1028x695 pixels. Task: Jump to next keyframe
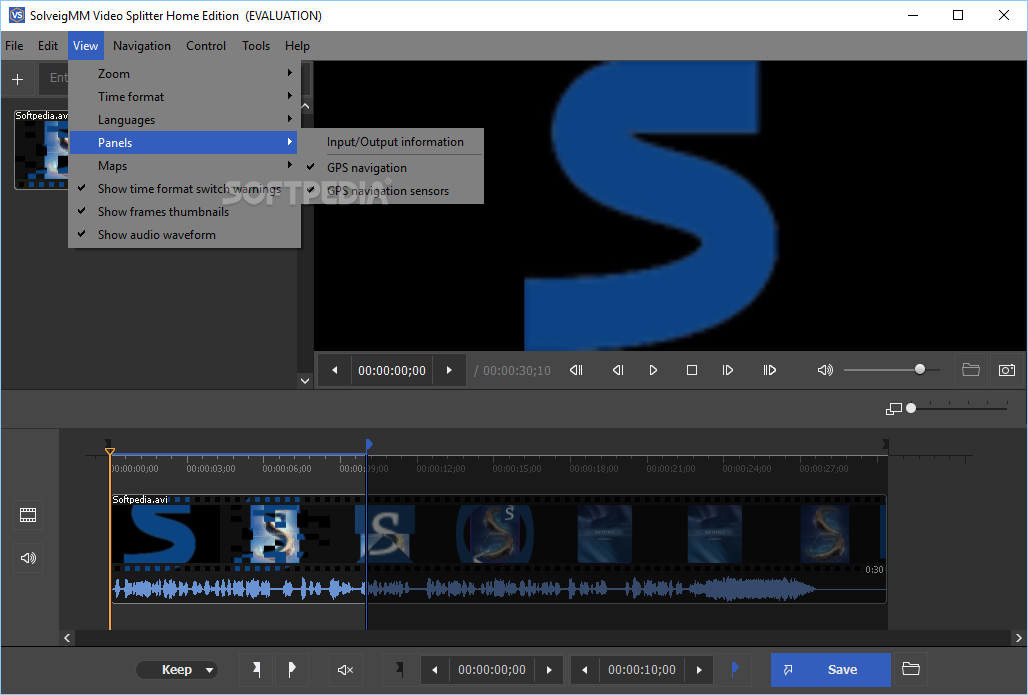[x=770, y=370]
